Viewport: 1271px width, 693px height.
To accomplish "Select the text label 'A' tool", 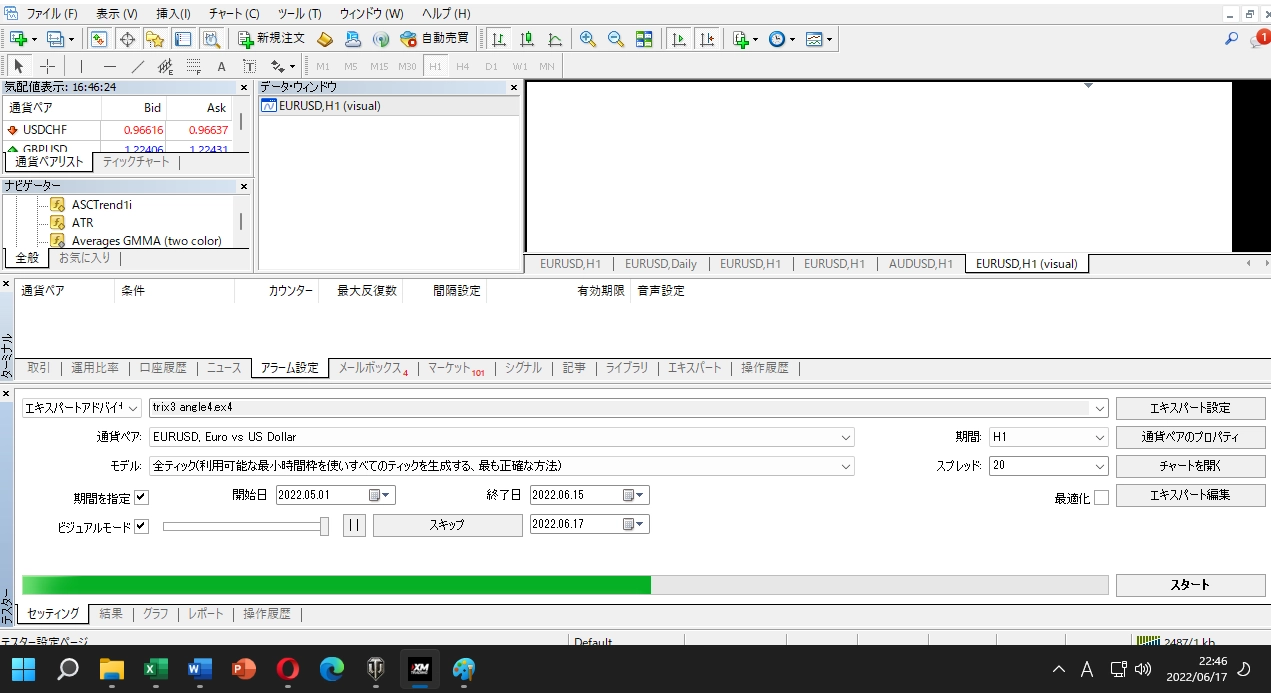I will pos(221,66).
